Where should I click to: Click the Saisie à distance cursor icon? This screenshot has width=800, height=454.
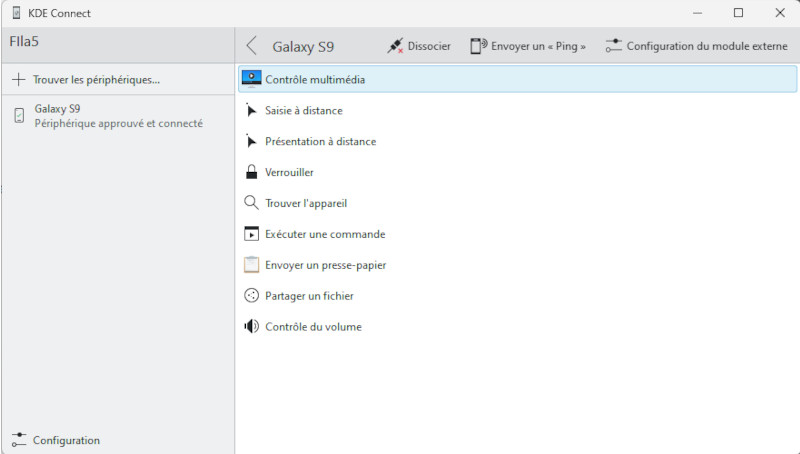(x=251, y=110)
